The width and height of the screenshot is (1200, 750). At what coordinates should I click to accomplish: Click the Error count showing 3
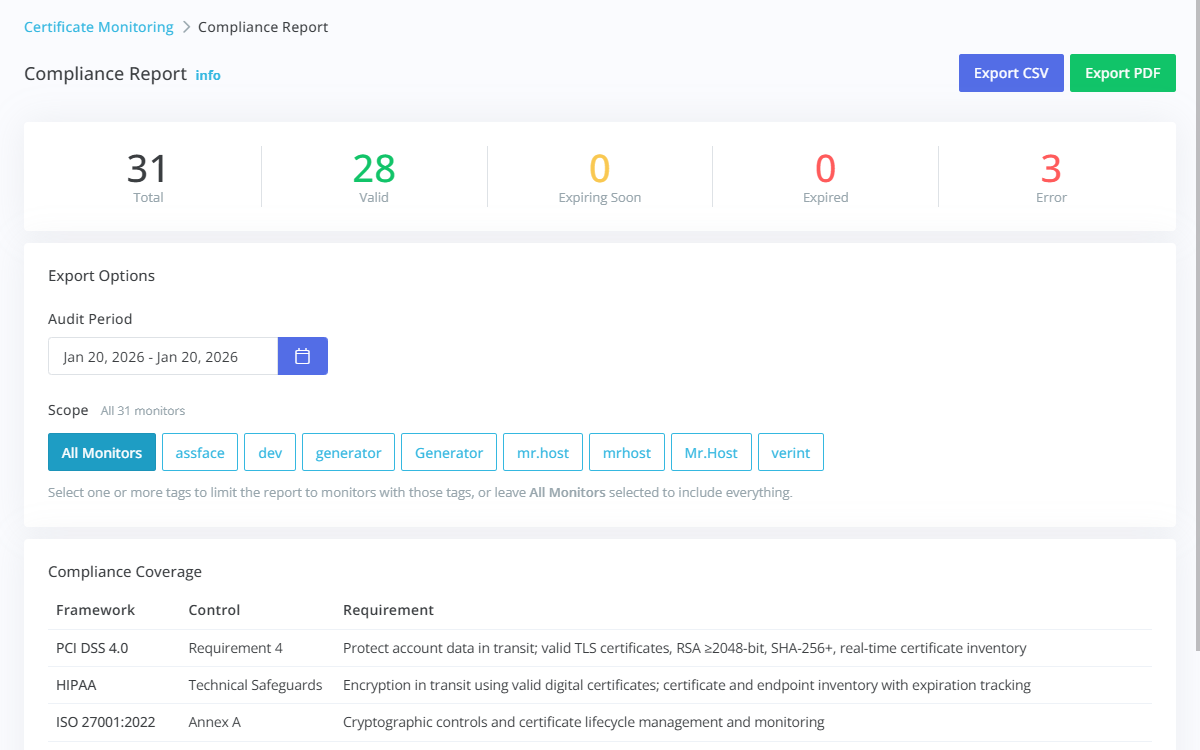pyautogui.click(x=1051, y=175)
